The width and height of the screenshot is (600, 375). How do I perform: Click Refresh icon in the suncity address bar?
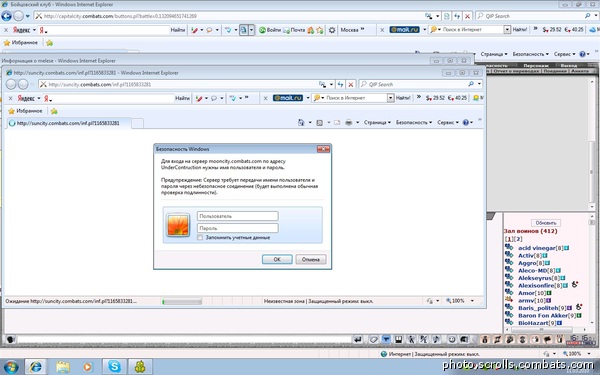(x=340, y=85)
